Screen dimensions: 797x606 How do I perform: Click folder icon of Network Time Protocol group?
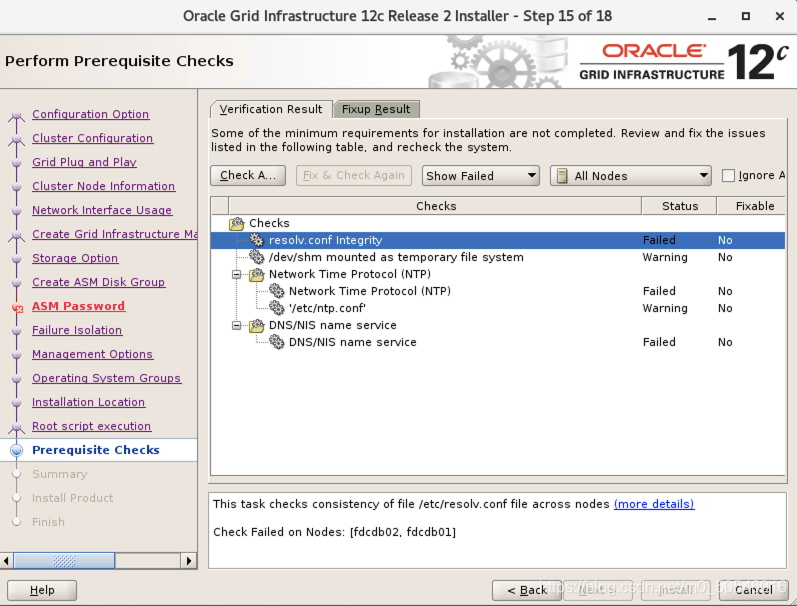click(x=257, y=275)
